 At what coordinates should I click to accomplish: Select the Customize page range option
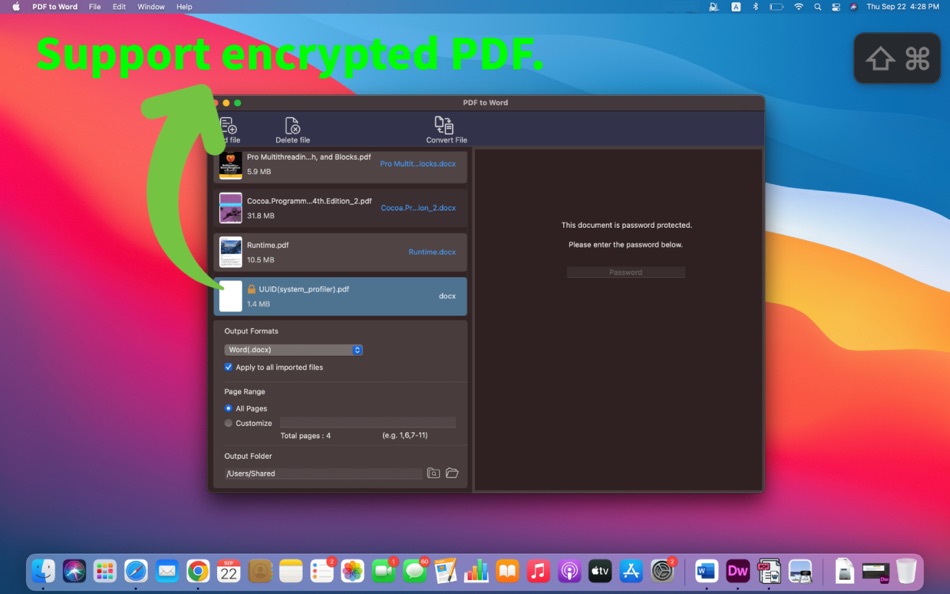(x=228, y=423)
